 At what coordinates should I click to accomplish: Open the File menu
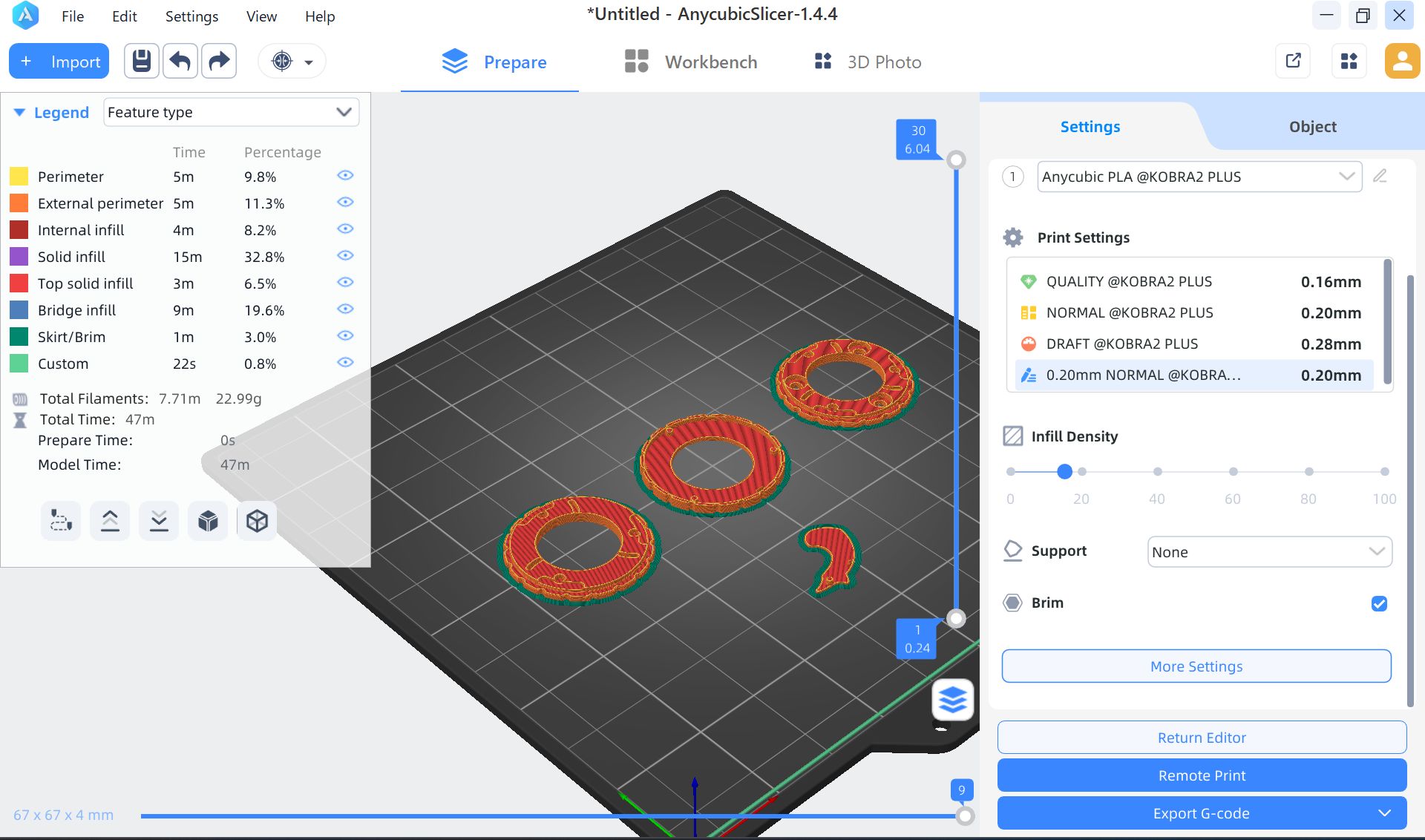click(73, 16)
